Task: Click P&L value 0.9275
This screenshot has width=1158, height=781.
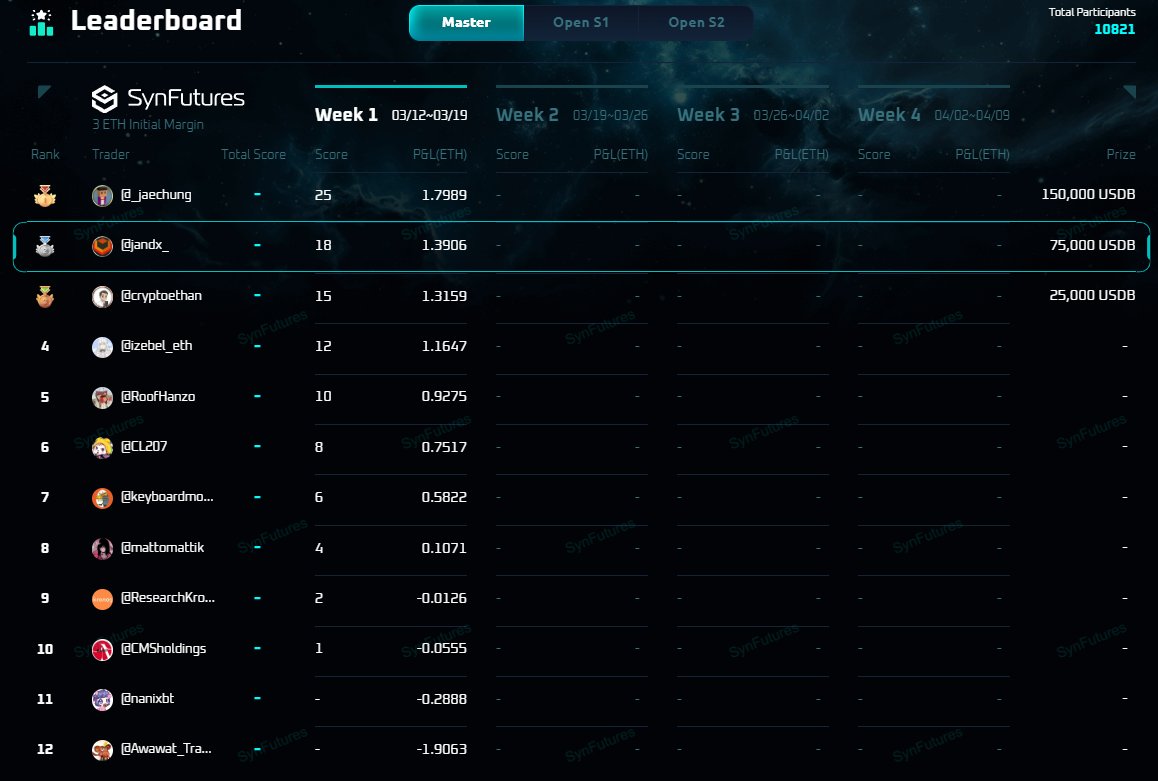Action: click(x=444, y=396)
